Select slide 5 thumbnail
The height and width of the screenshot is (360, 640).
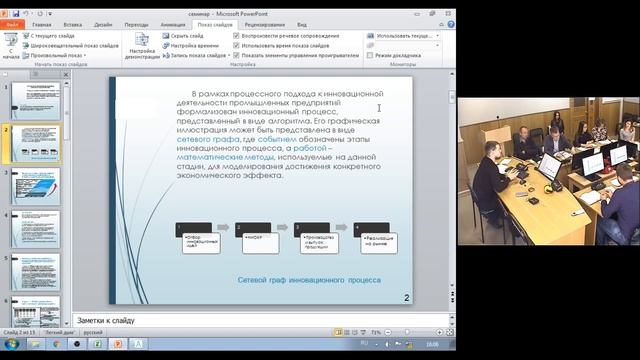(36, 272)
